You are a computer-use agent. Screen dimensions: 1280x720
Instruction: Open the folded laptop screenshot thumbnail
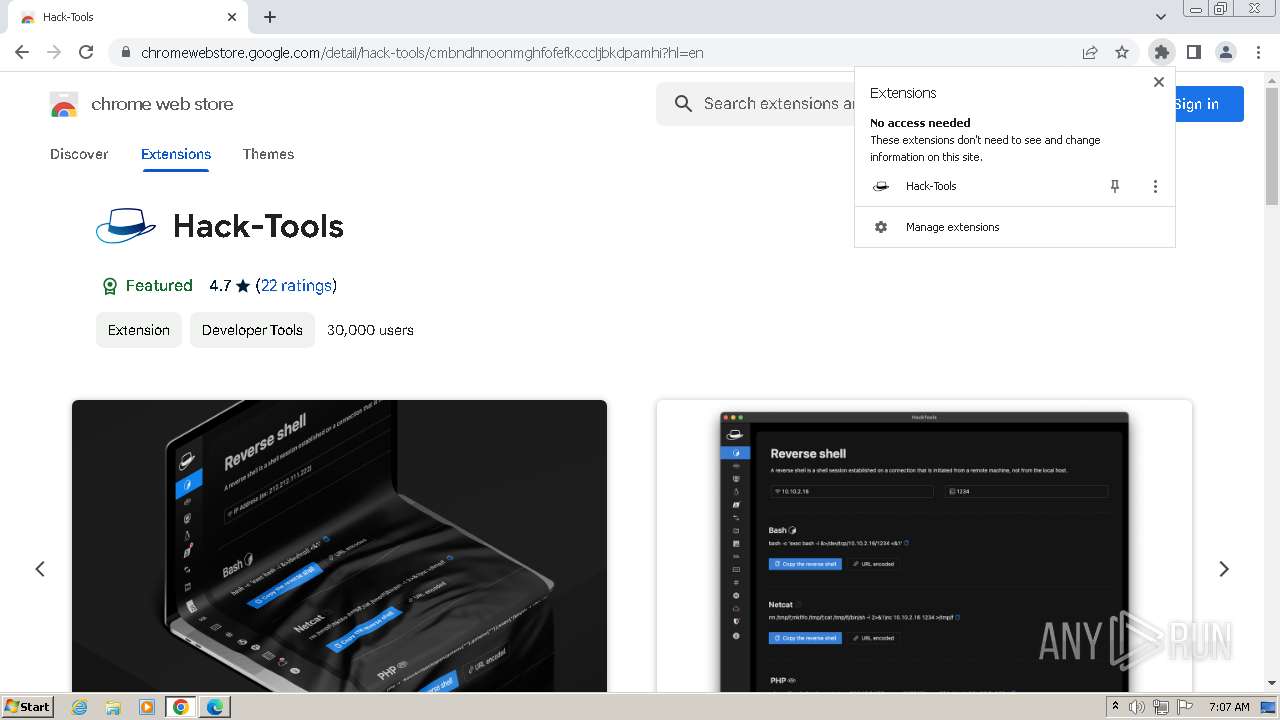click(339, 546)
